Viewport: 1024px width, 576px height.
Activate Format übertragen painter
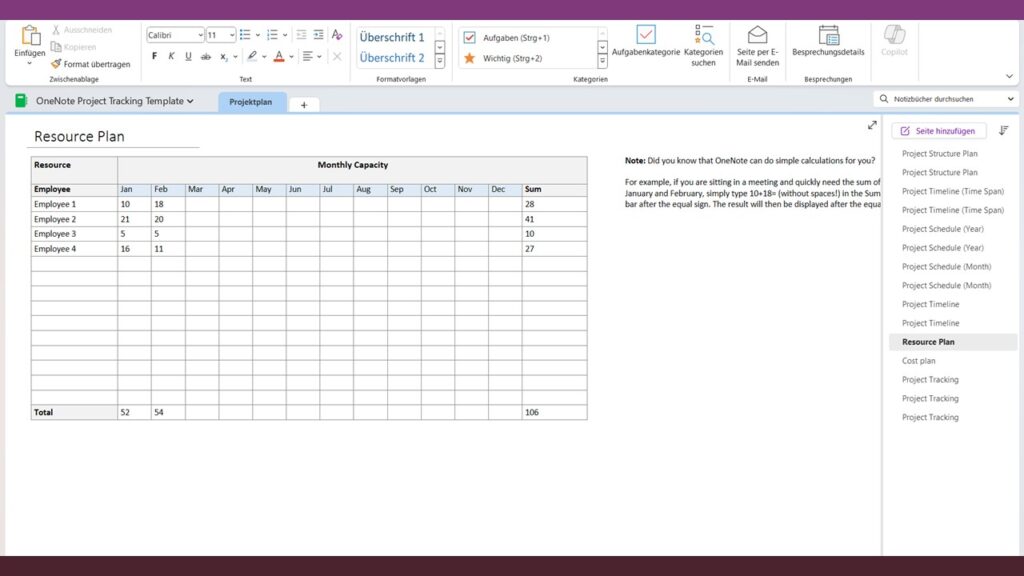[91, 64]
